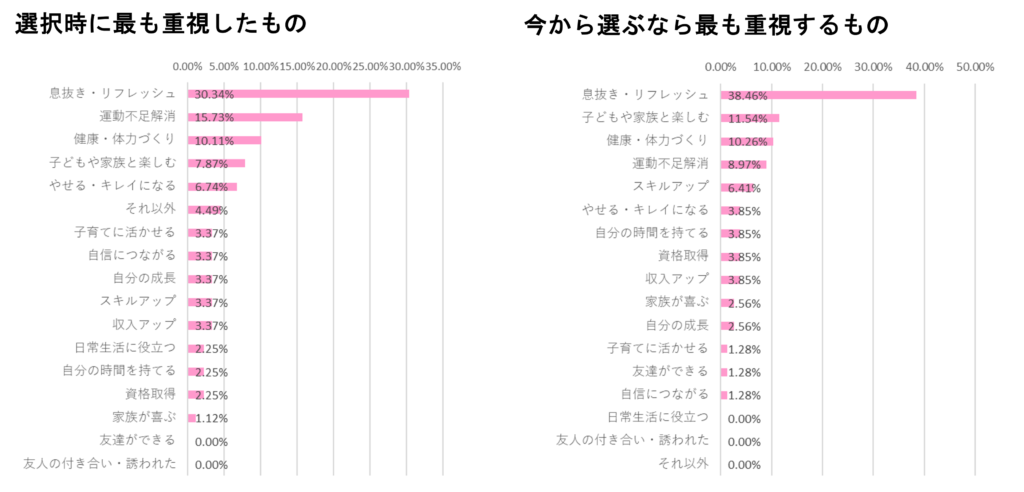Viewport: 1024px width, 492px height.
Task: Click the 38.46% bar in right chart
Action: [819, 95]
